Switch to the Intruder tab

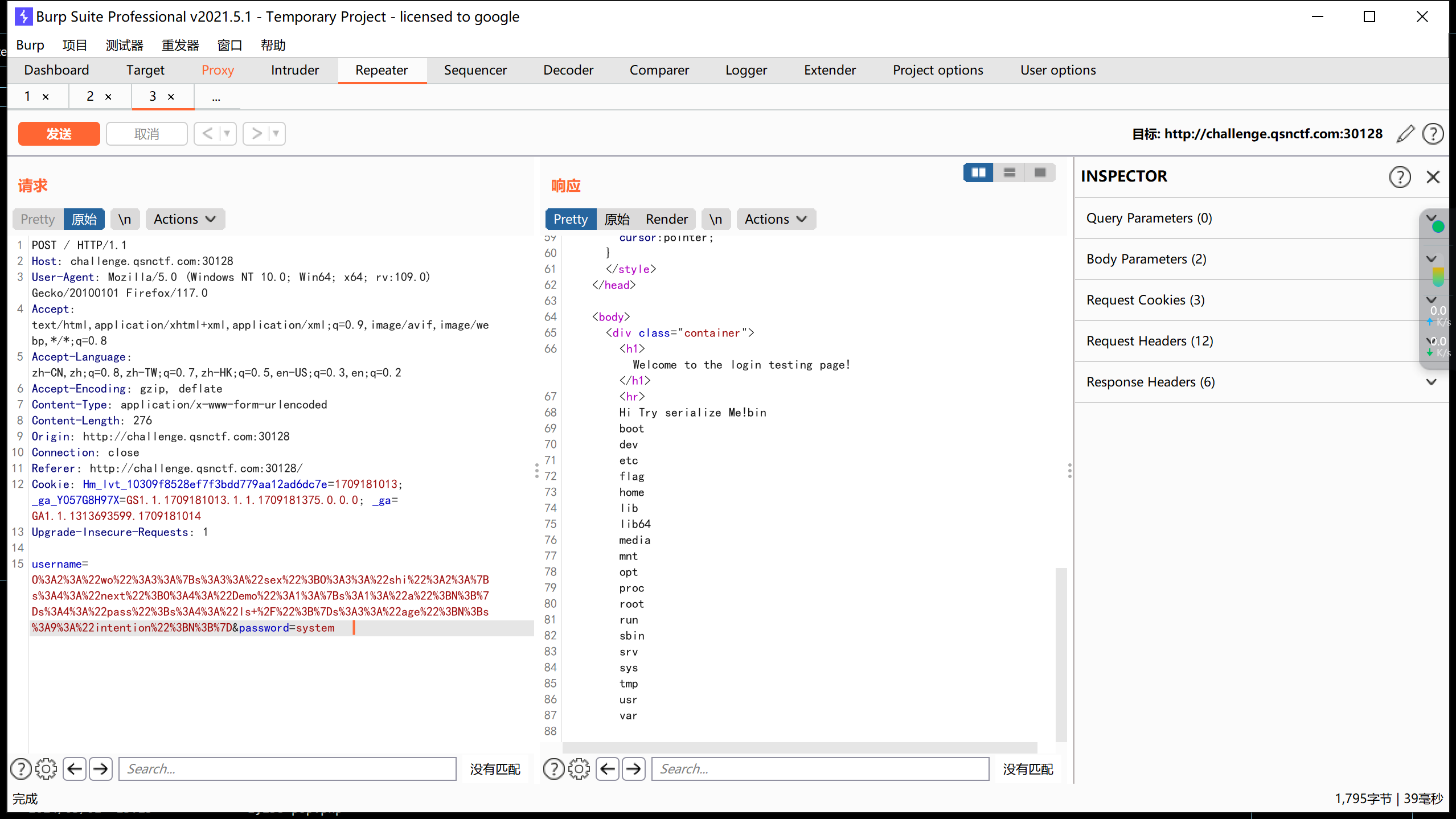click(x=295, y=70)
